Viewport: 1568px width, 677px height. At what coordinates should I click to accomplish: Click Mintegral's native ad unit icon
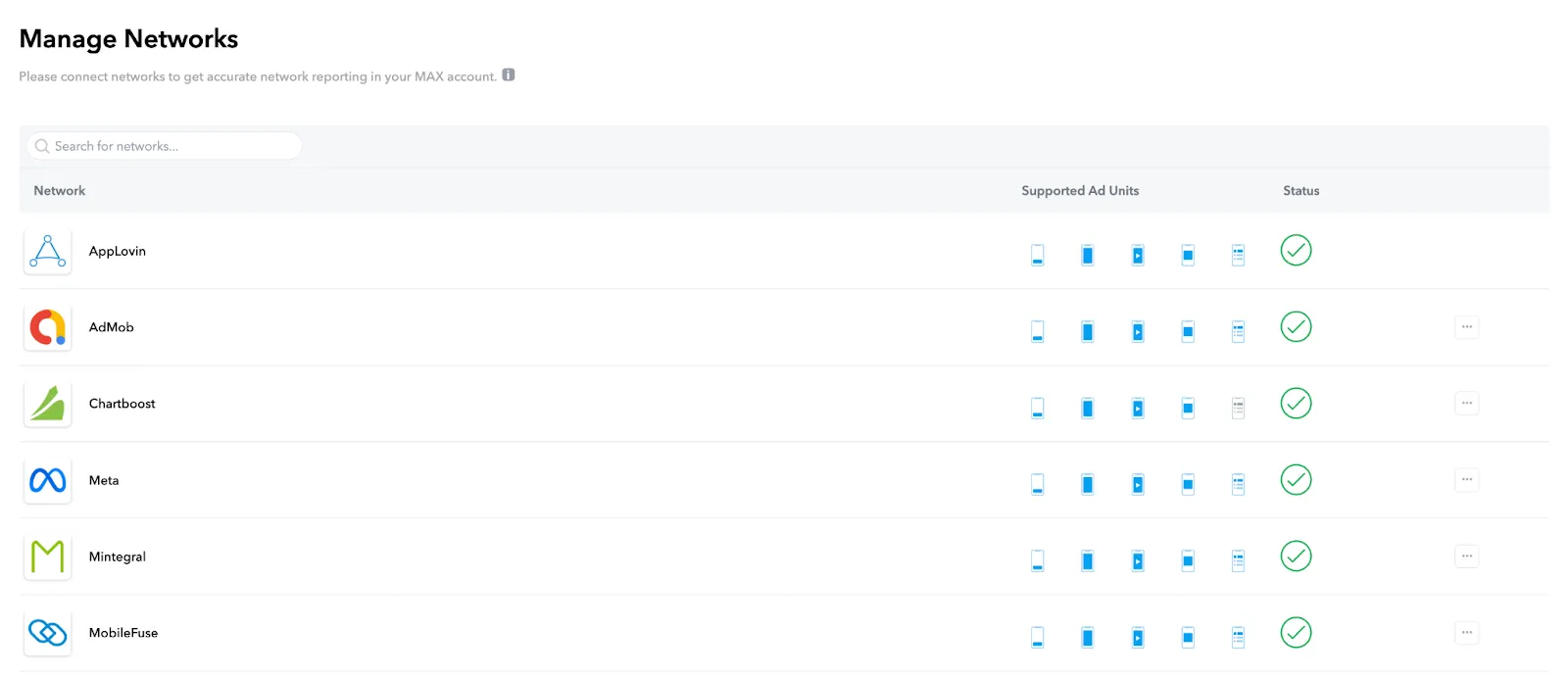click(1238, 560)
